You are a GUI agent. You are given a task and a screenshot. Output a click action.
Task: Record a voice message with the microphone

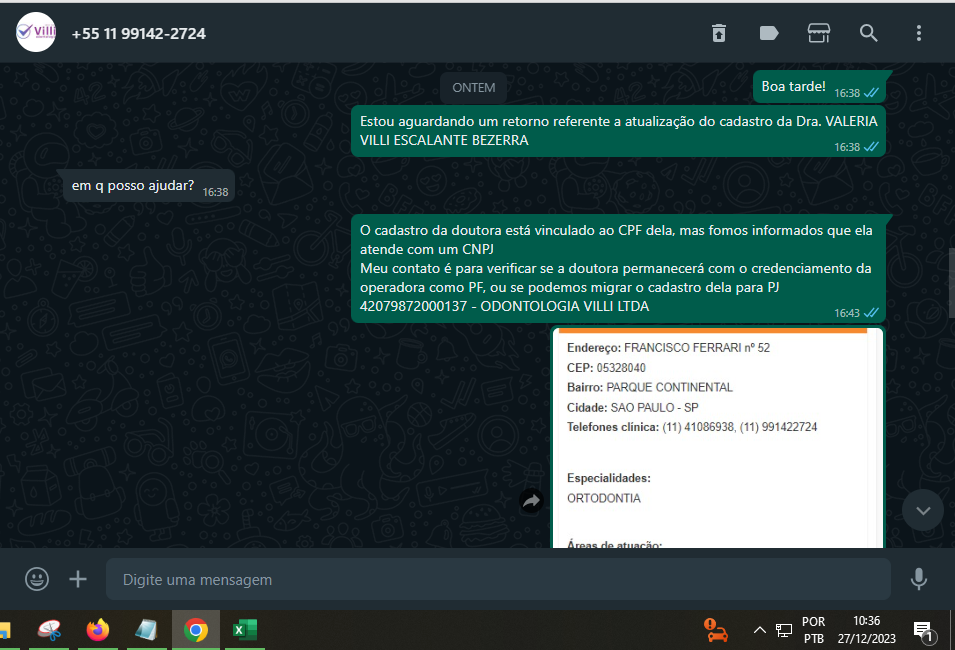click(x=918, y=579)
